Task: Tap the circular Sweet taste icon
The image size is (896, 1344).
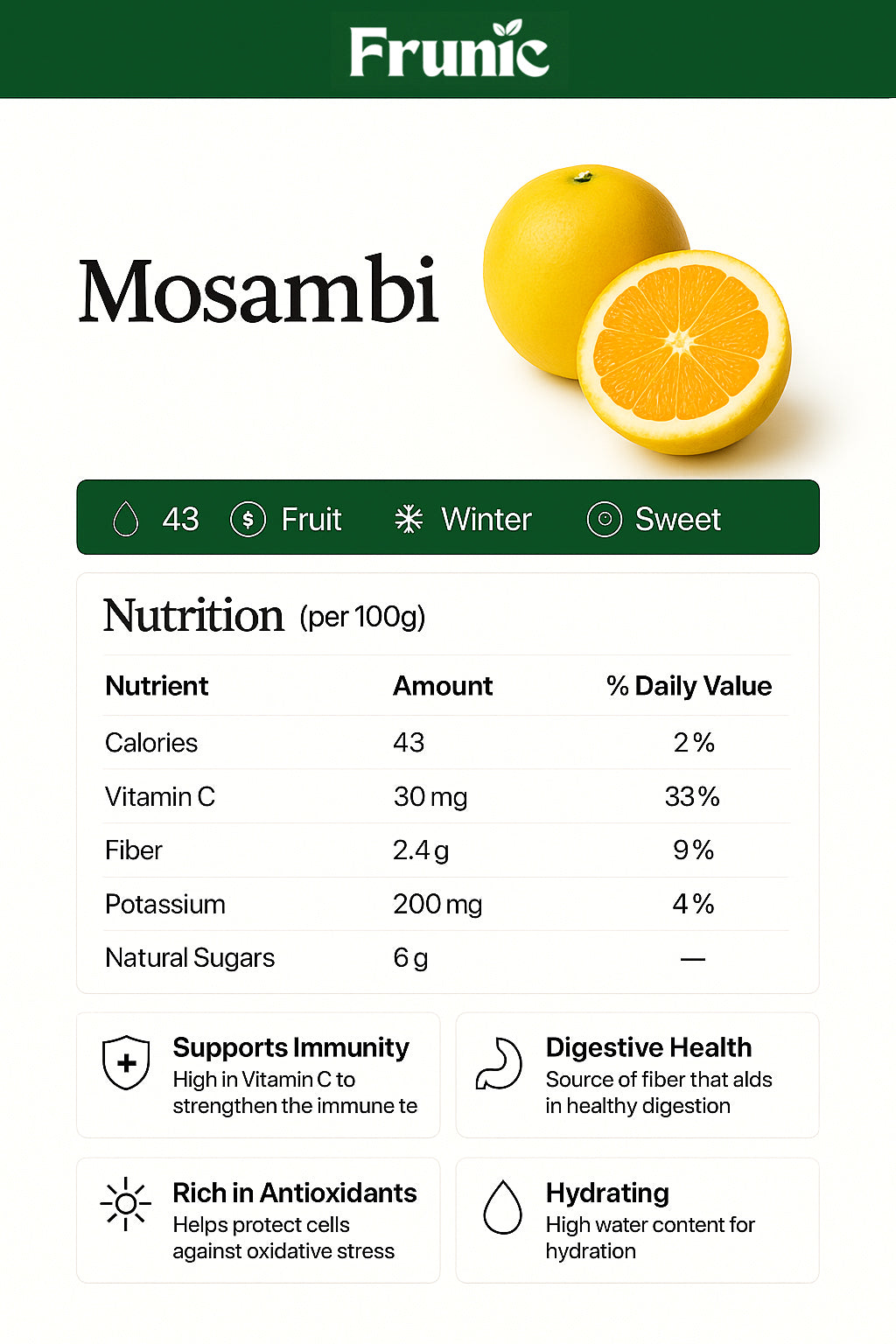Action: (604, 519)
